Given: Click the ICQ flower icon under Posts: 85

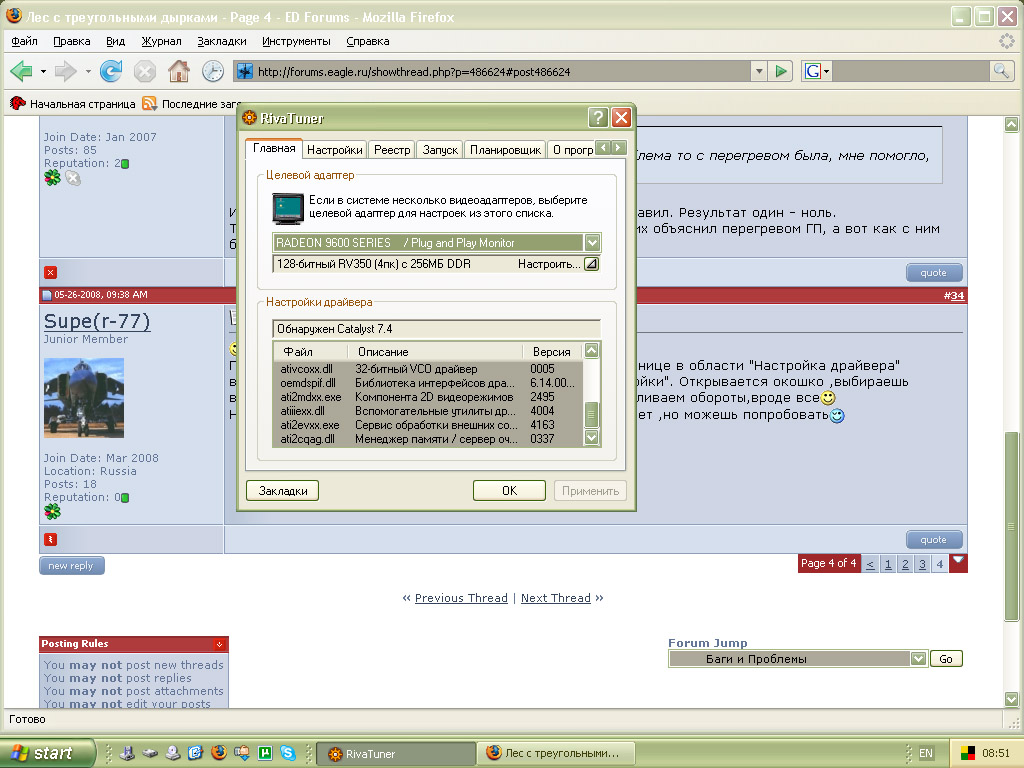Looking at the screenshot, I should (52, 178).
